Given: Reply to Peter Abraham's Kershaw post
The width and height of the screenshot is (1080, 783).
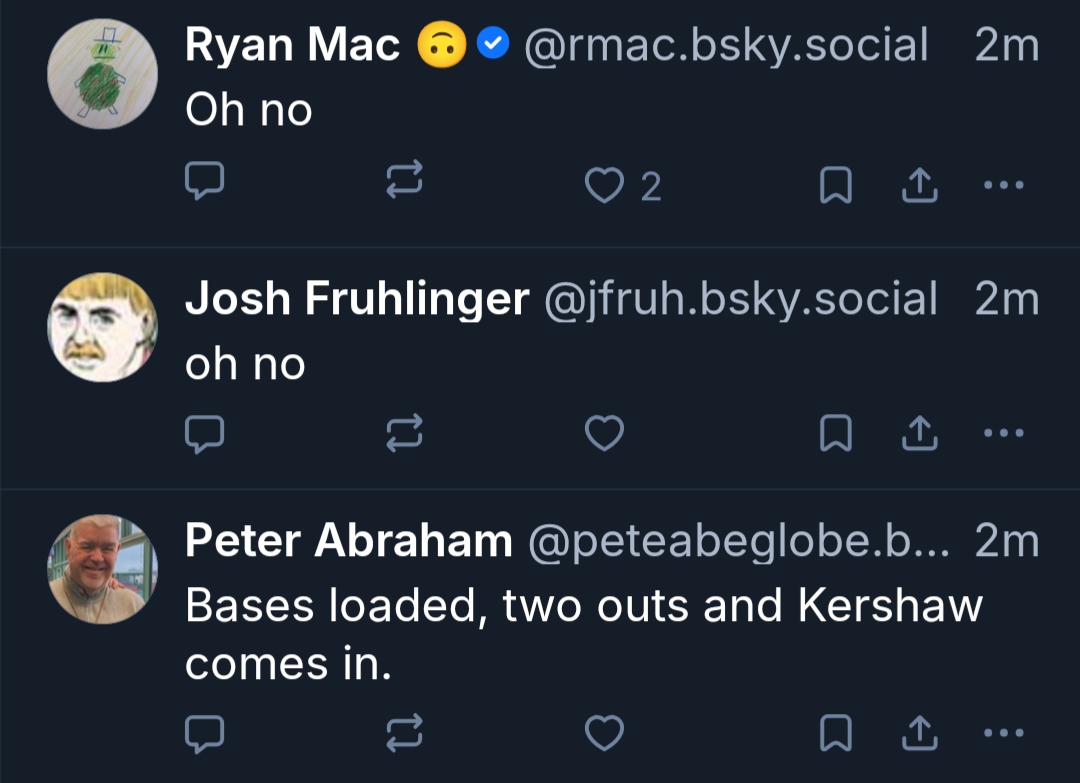Looking at the screenshot, I should pyautogui.click(x=204, y=735).
